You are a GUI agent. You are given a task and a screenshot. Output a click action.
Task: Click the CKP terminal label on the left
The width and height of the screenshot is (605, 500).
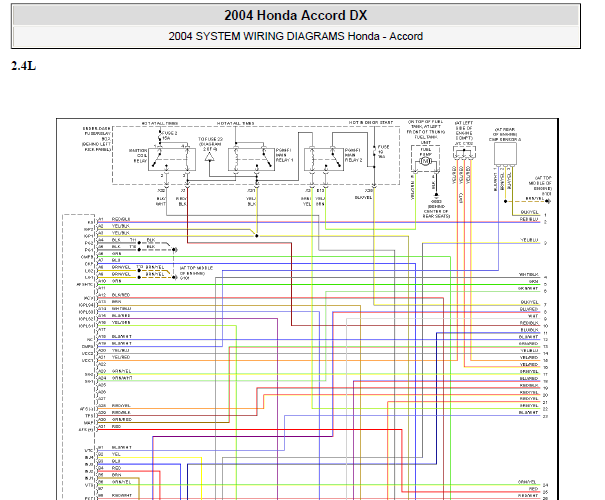pyautogui.click(x=89, y=264)
